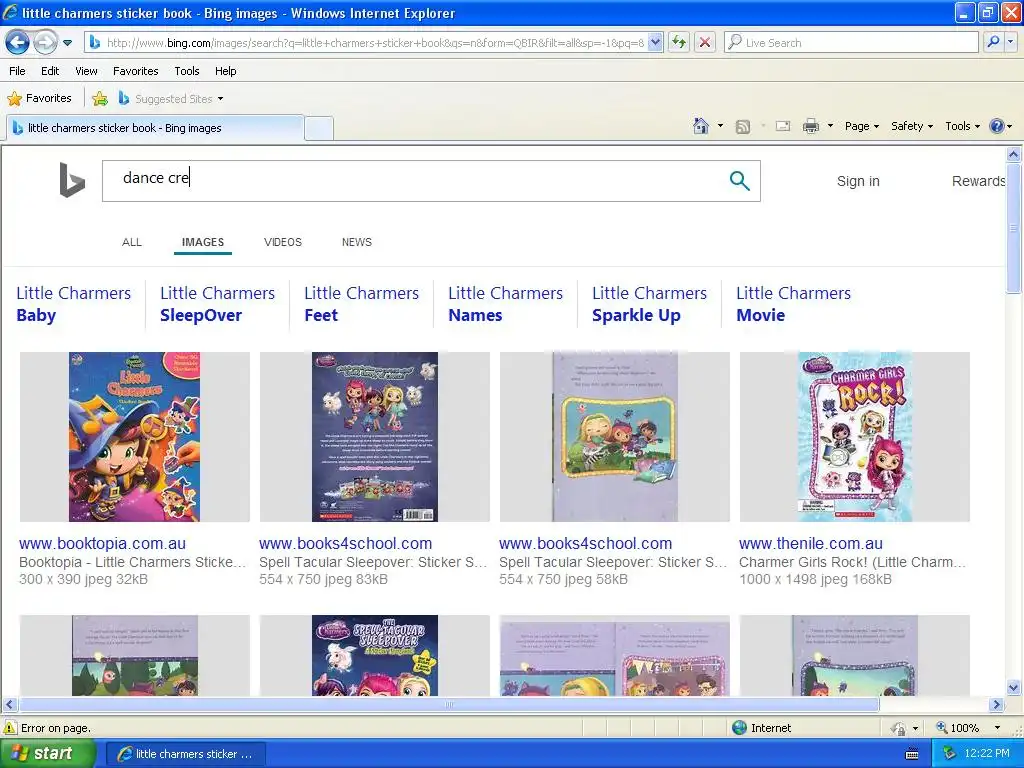Click the horizontal scrollbar right arrow

996,705
